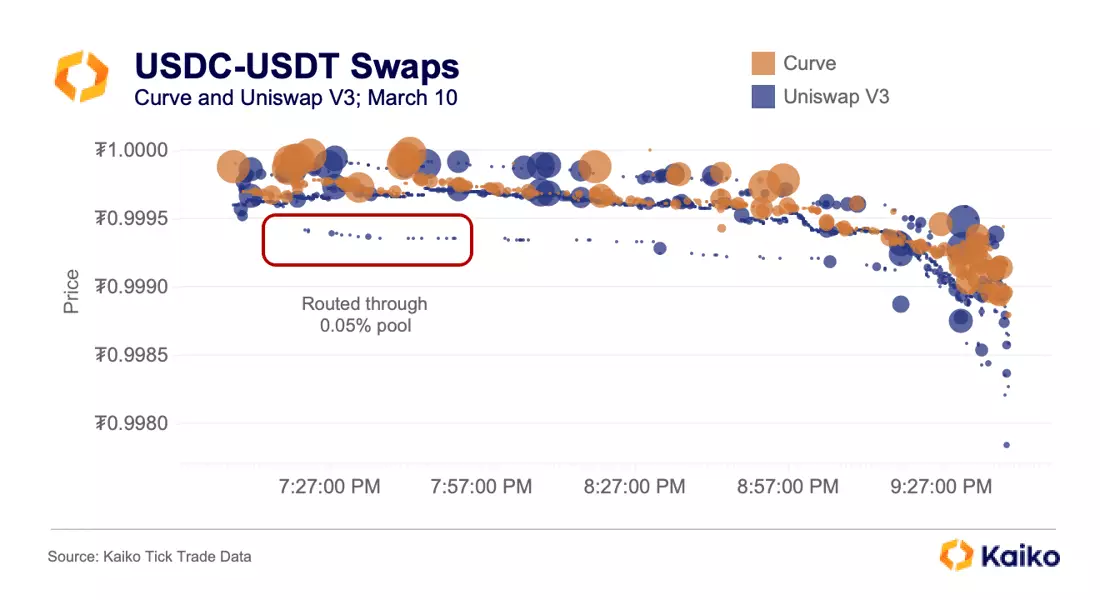
Task: Click the ₮0.9995 y-axis label
Action: [132, 218]
